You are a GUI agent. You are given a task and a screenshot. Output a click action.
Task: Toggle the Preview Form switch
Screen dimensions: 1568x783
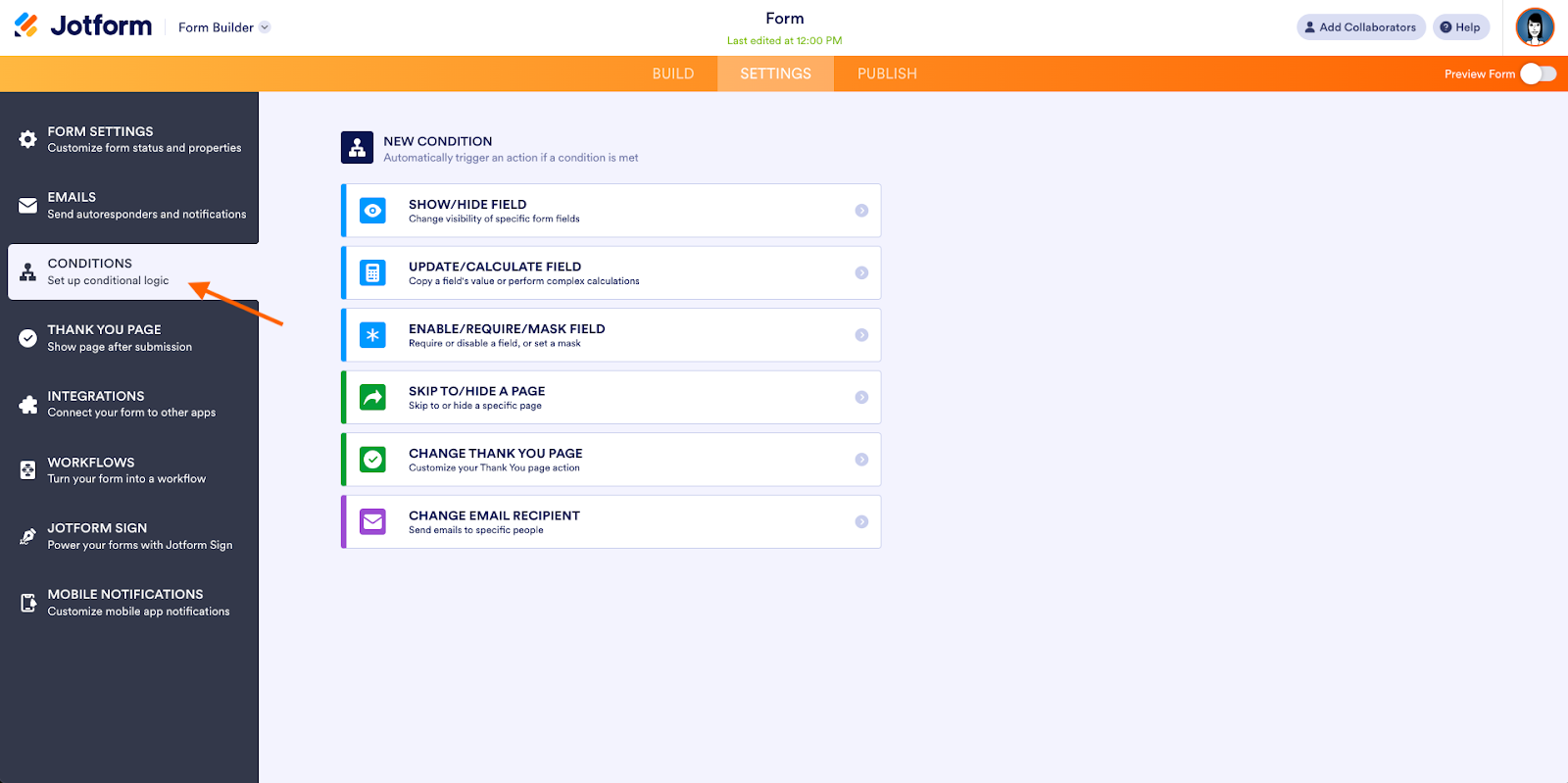pyautogui.click(x=1538, y=74)
